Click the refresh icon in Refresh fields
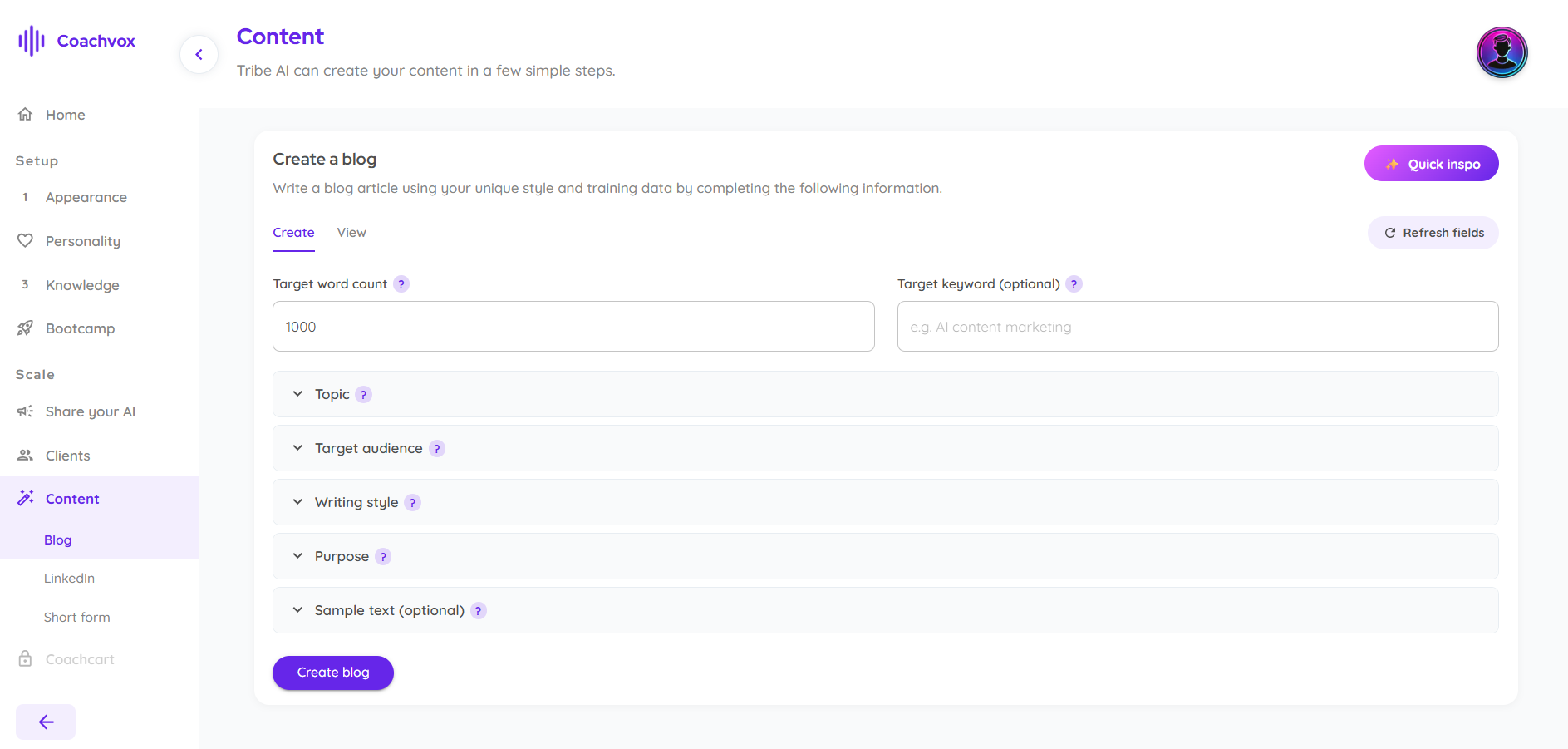This screenshot has height=749, width=1568. 1389,233
